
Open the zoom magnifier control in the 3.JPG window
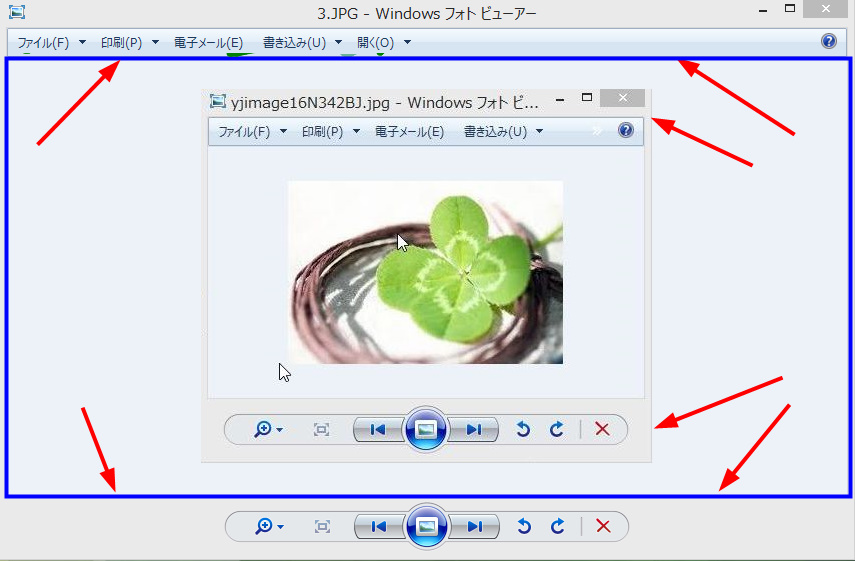[268, 526]
